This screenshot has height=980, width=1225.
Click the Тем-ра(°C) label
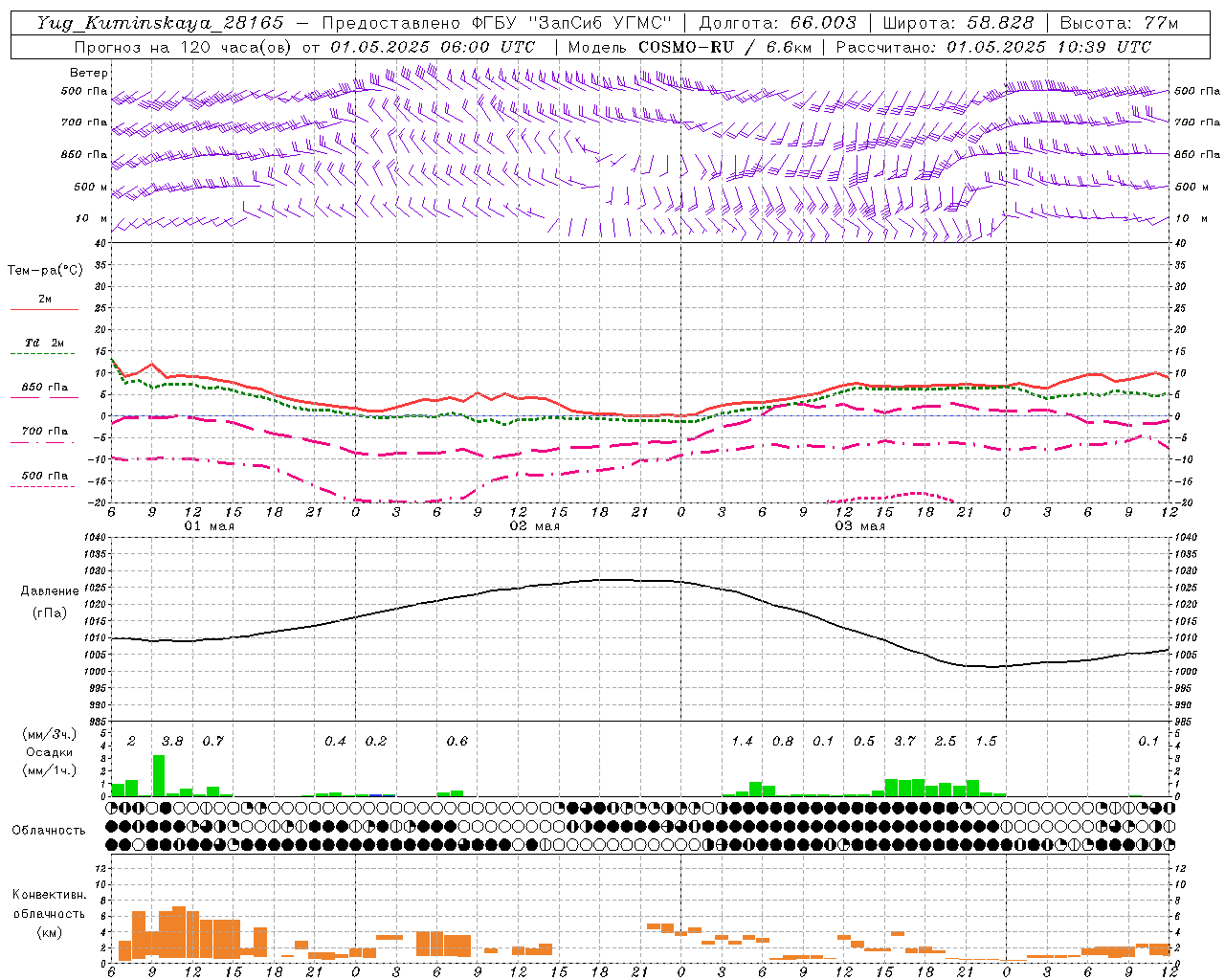45,271
